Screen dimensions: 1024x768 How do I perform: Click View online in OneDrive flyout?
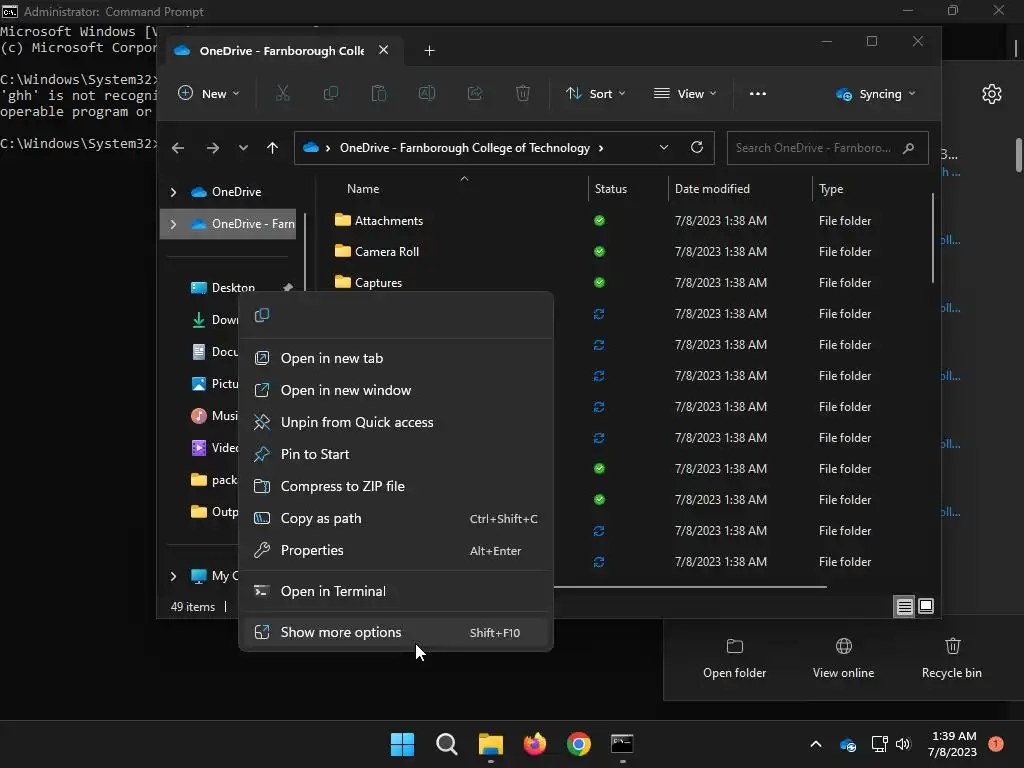[x=843, y=659]
